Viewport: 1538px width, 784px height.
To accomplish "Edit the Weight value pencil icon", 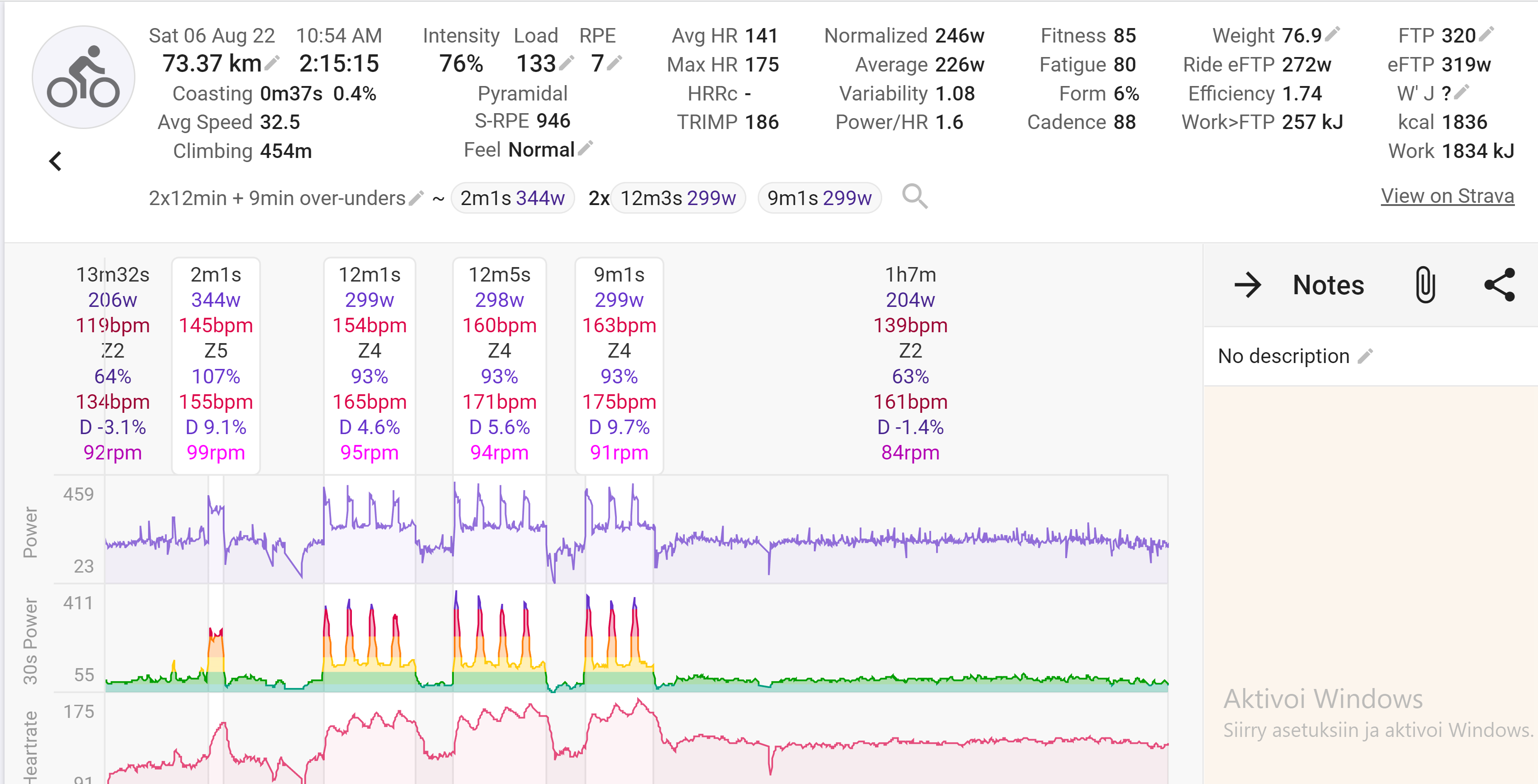I will pos(1332,34).
